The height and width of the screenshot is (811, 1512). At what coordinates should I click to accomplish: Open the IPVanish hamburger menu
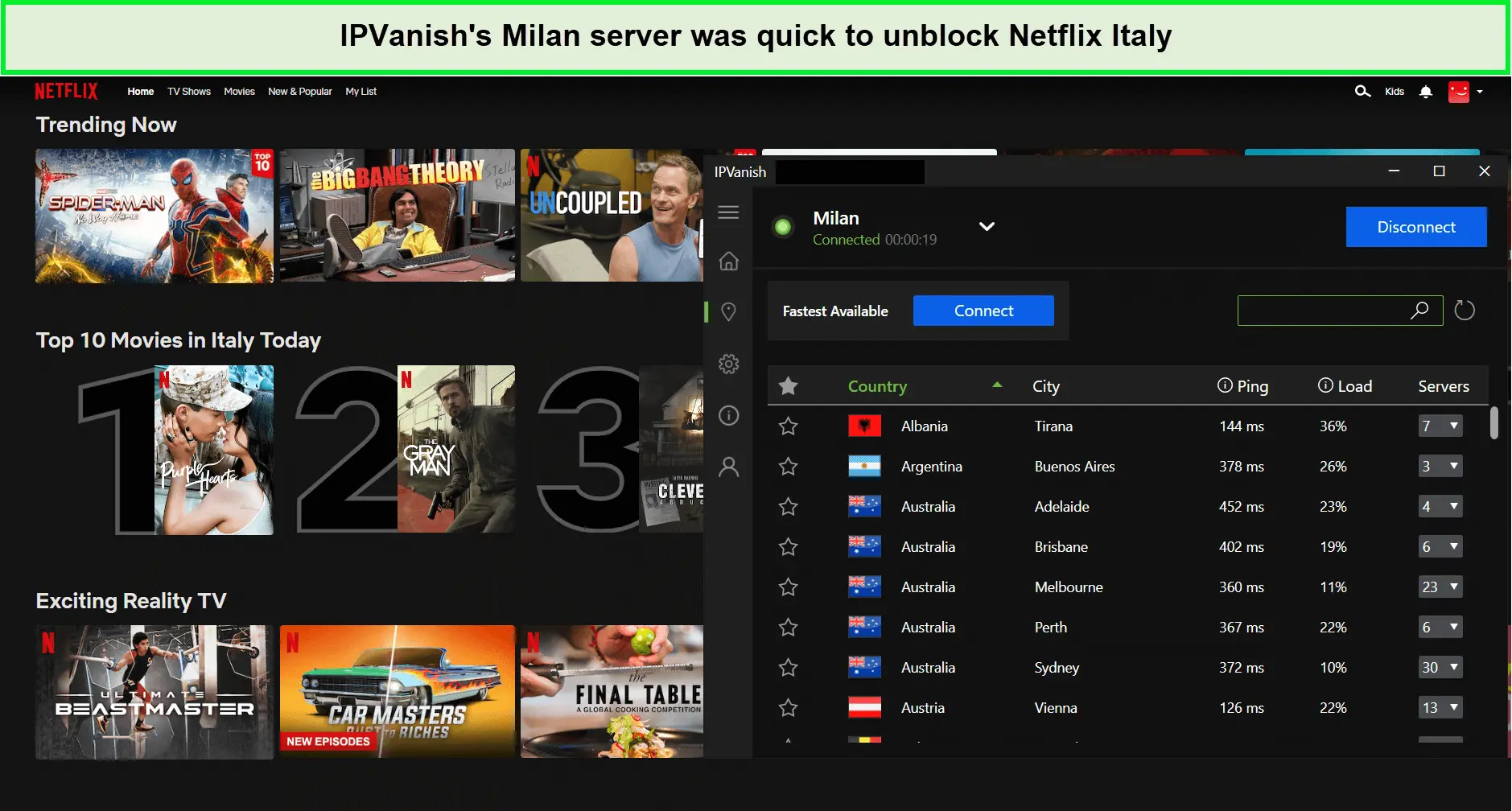coord(728,212)
